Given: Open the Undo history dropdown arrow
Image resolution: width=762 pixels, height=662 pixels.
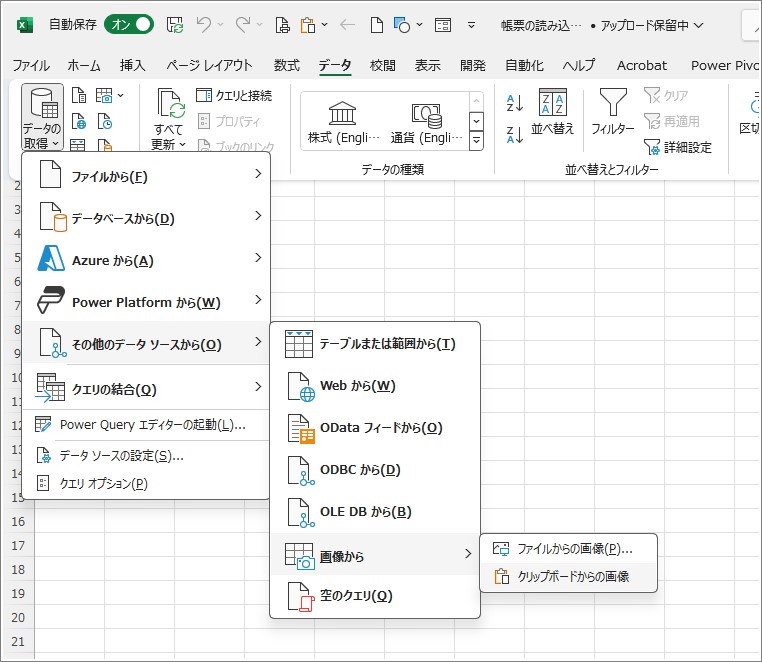Looking at the screenshot, I should (x=221, y=24).
